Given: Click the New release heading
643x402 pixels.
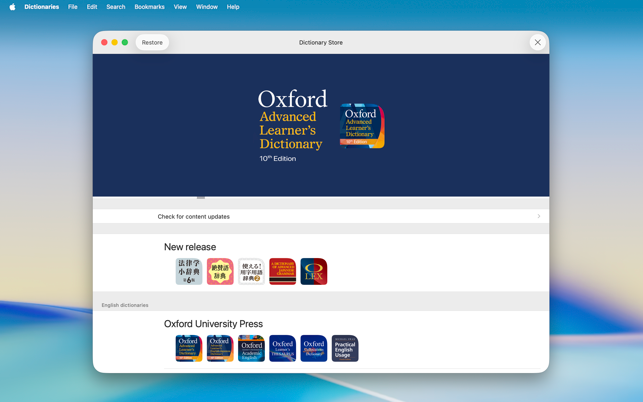Looking at the screenshot, I should pos(190,247).
